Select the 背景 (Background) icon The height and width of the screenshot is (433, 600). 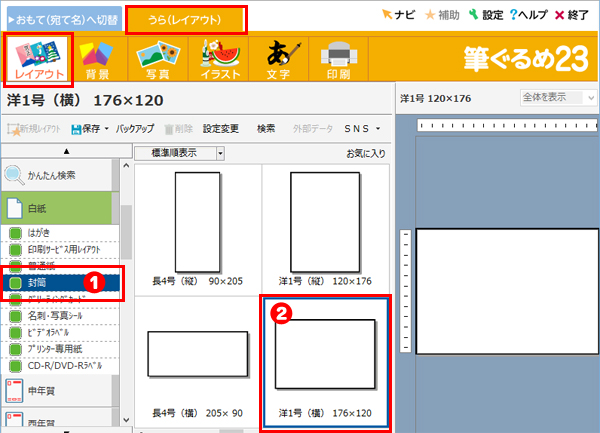click(x=96, y=59)
